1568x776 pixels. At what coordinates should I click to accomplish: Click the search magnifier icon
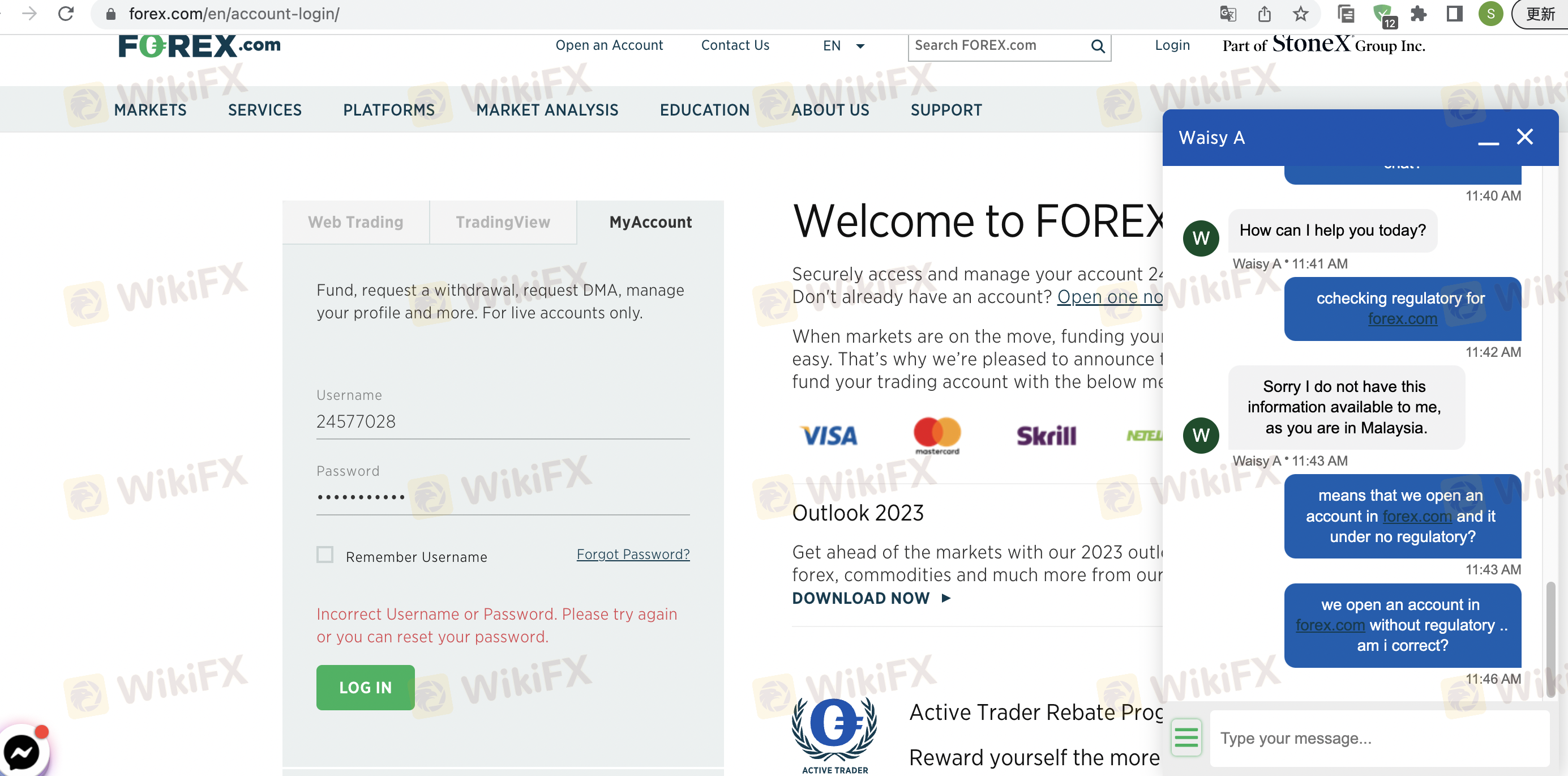1098,46
